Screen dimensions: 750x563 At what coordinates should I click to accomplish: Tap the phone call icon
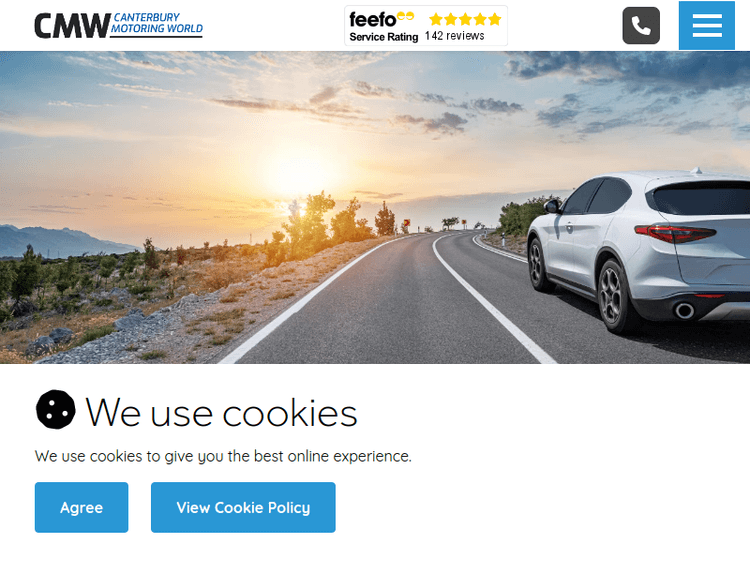[641, 25]
